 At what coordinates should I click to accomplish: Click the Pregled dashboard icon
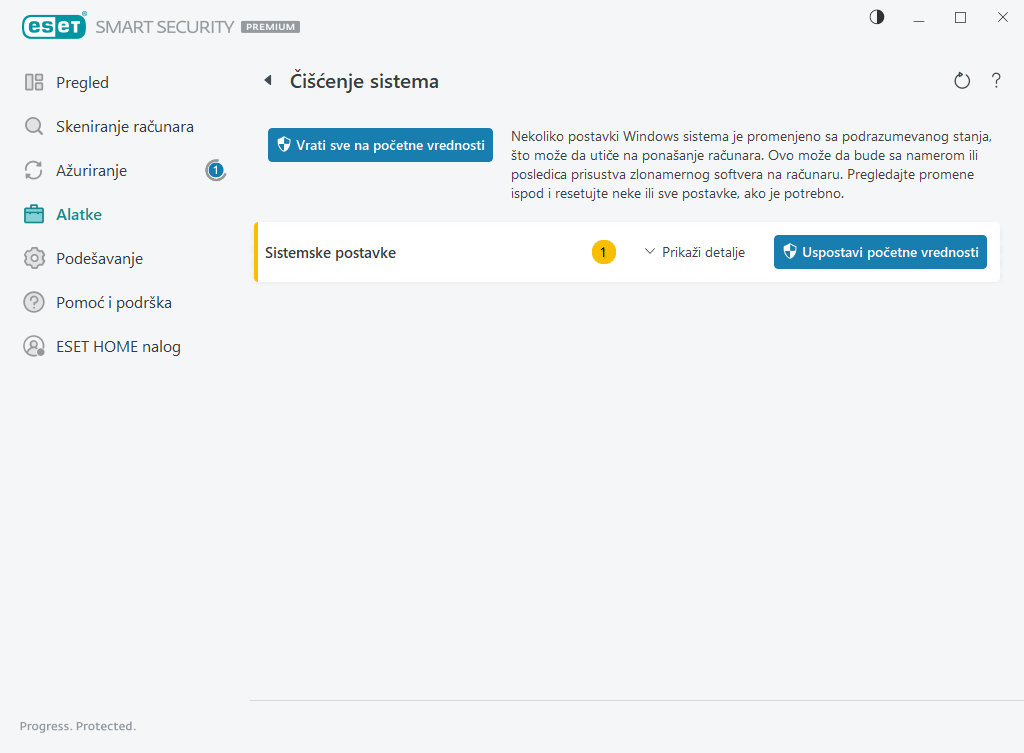click(34, 83)
